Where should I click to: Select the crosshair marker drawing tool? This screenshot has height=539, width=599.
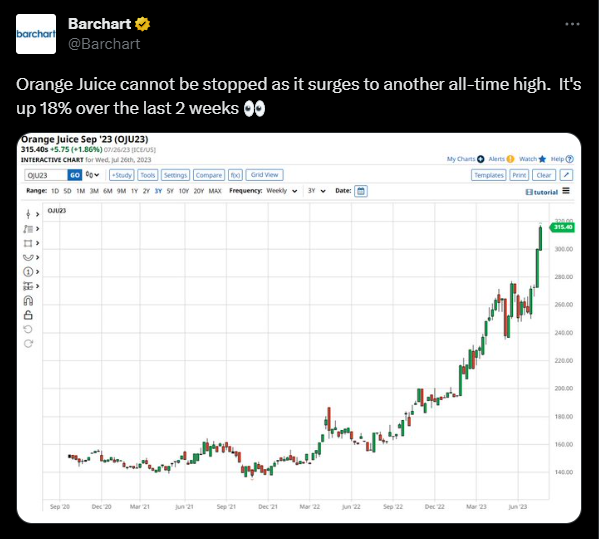click(x=28, y=214)
